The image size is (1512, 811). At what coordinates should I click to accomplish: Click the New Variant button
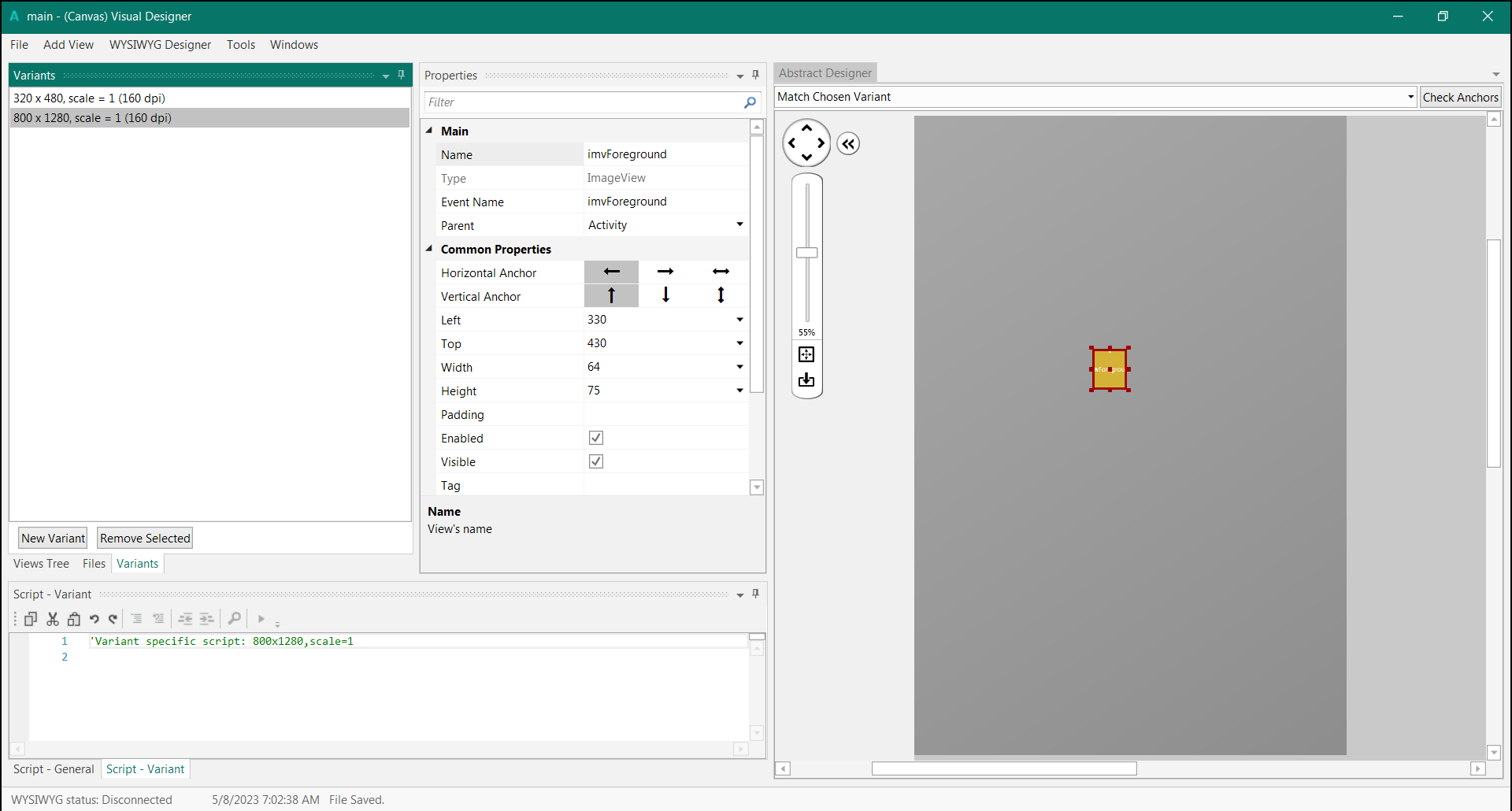(52, 538)
